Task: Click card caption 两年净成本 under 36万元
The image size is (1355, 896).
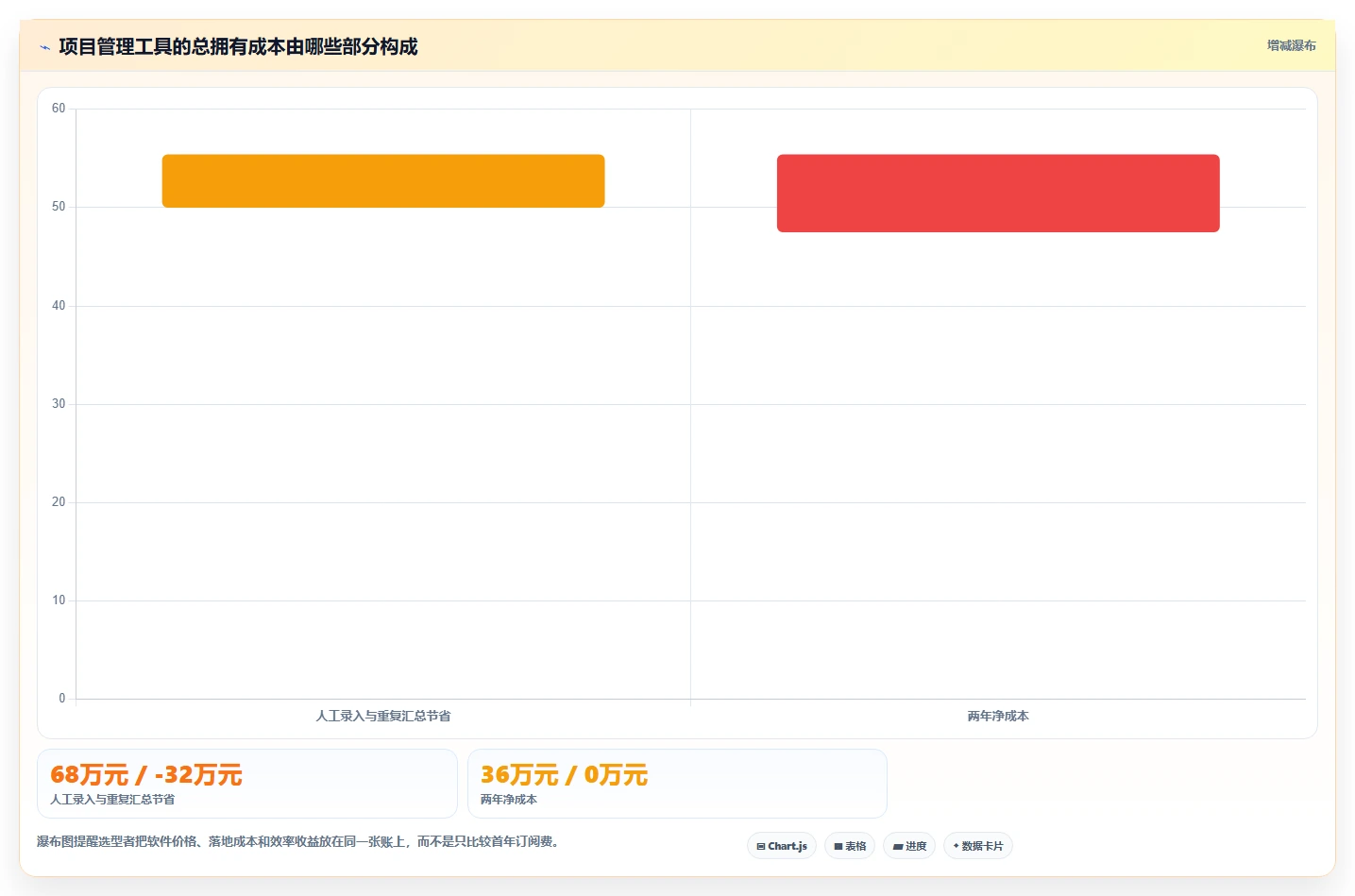Action: click(509, 799)
